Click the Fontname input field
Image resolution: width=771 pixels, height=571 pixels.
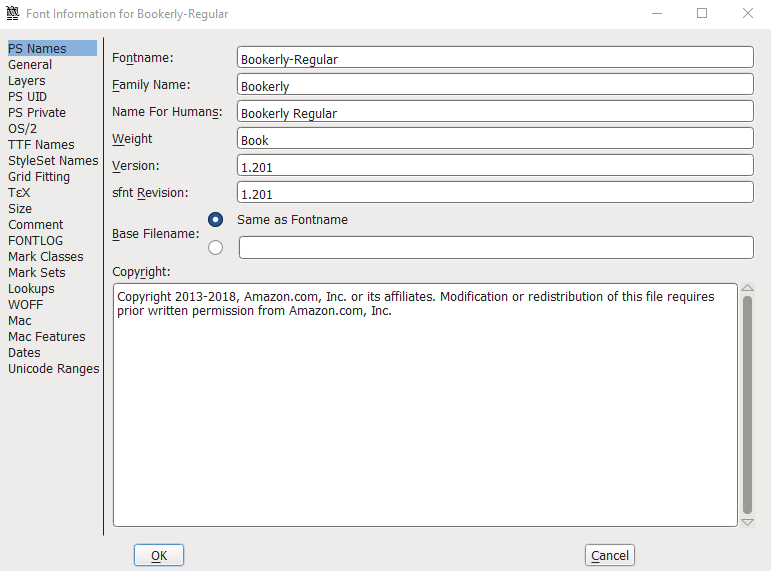click(495, 57)
